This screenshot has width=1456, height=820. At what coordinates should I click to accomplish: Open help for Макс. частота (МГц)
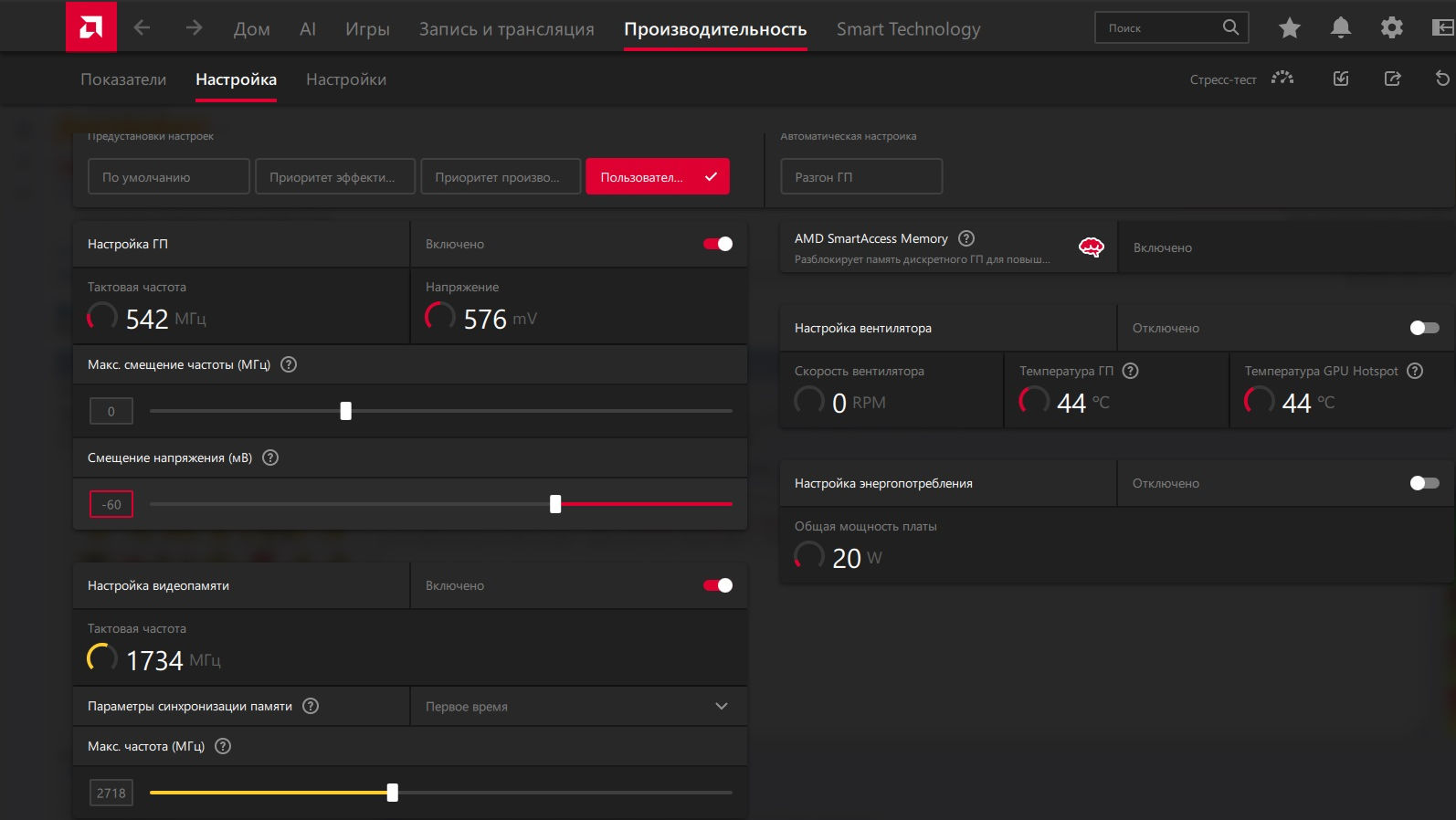(223, 746)
